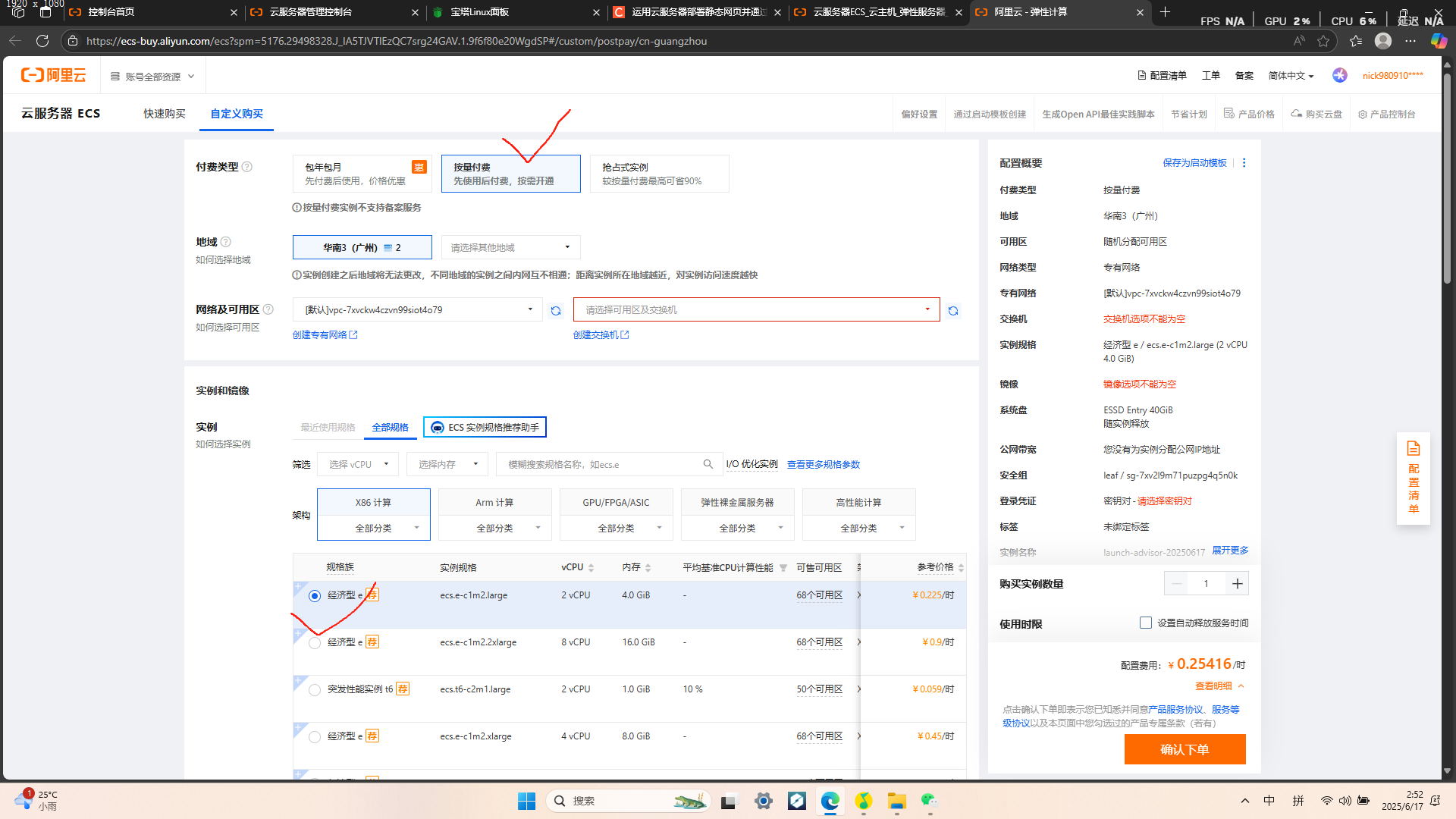The width and height of the screenshot is (1456, 819).
Task: Select ecs.e-c1m2.xlarge radio button
Action: click(x=315, y=737)
